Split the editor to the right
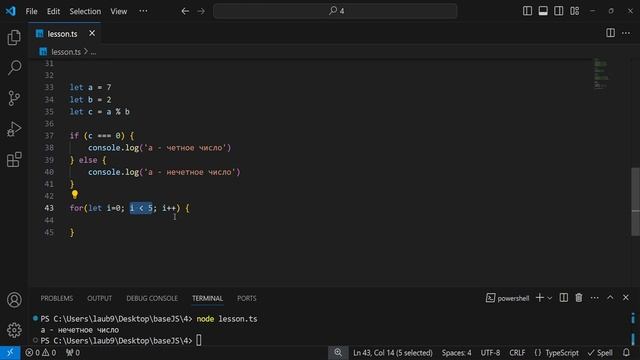 point(610,33)
